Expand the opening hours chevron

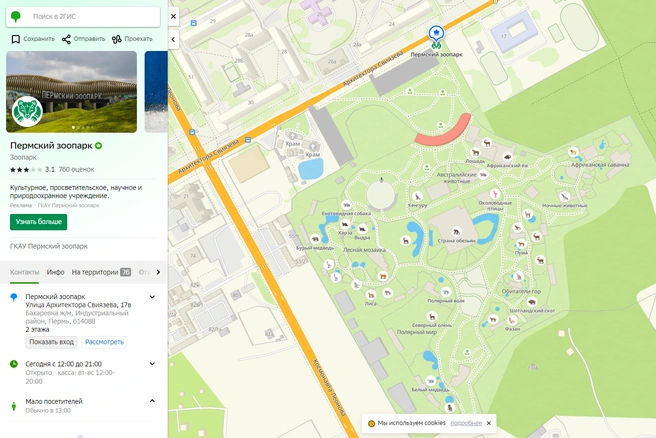[152, 364]
